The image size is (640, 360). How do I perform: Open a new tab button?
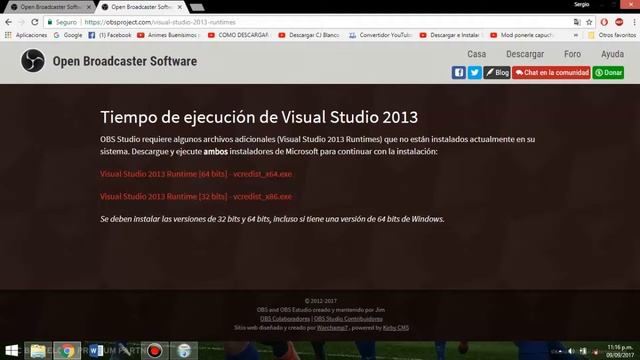tap(197, 7)
